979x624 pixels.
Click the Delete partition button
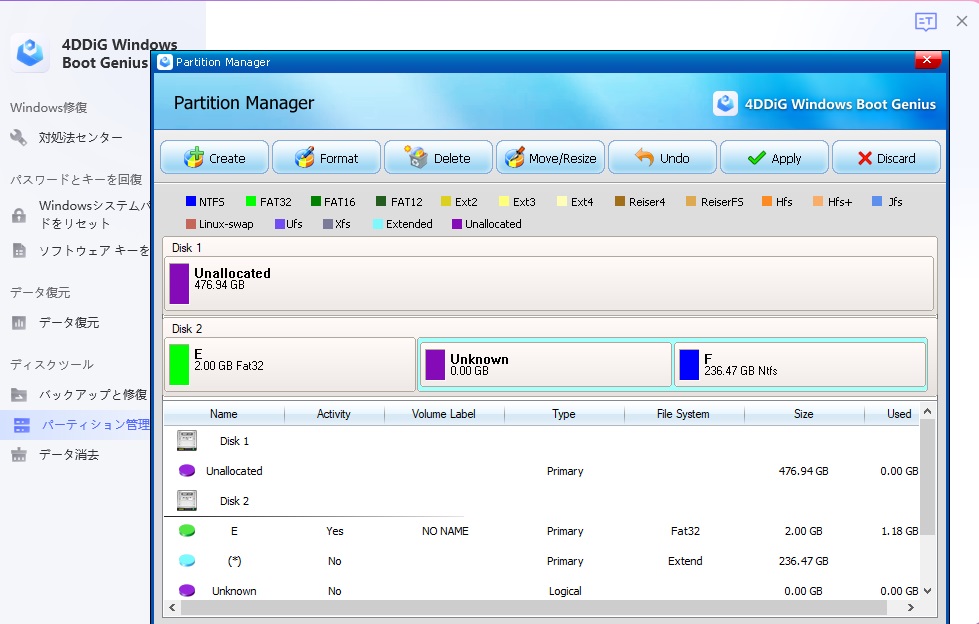click(x=438, y=157)
